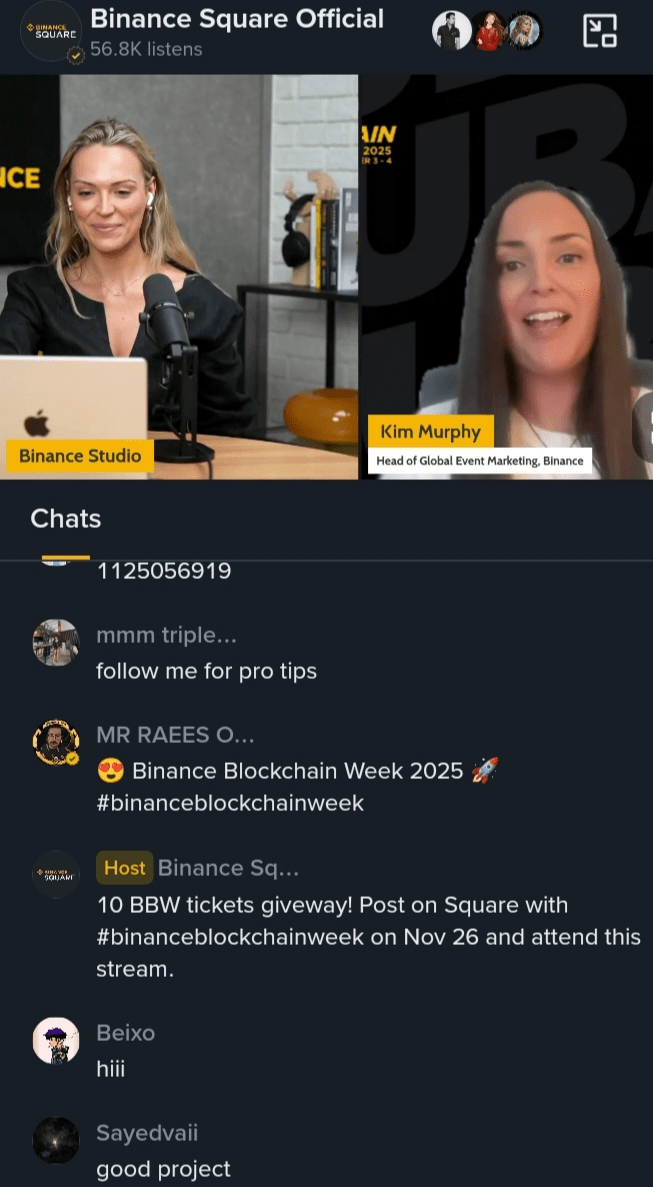Tap the Kim Murphy name label
653x1187 pixels.
click(431, 431)
